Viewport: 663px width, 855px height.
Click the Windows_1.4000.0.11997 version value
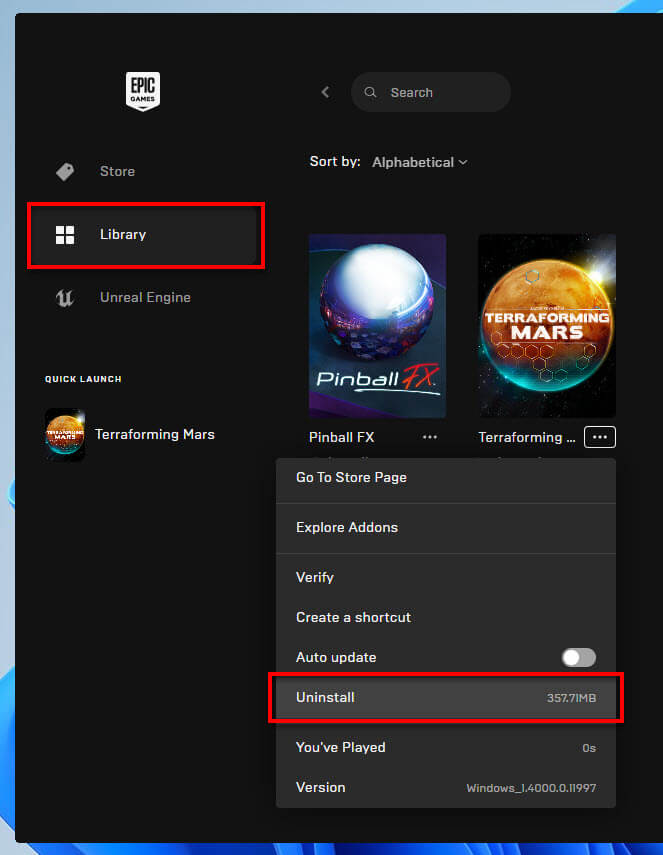coord(531,788)
